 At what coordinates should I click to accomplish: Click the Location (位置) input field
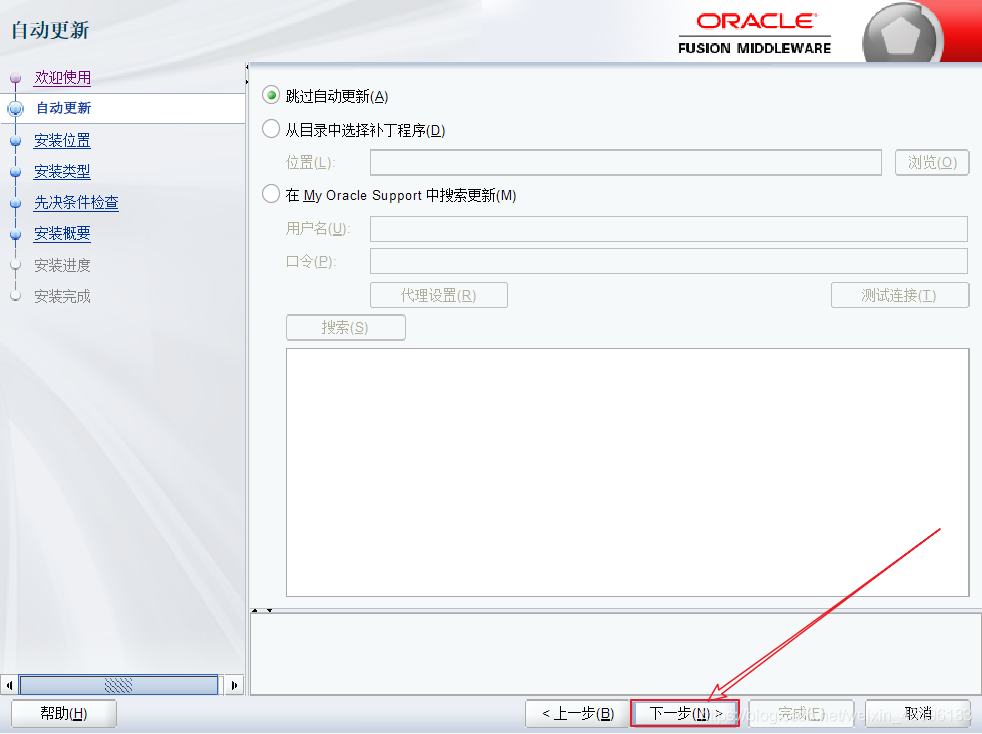pyautogui.click(x=626, y=162)
